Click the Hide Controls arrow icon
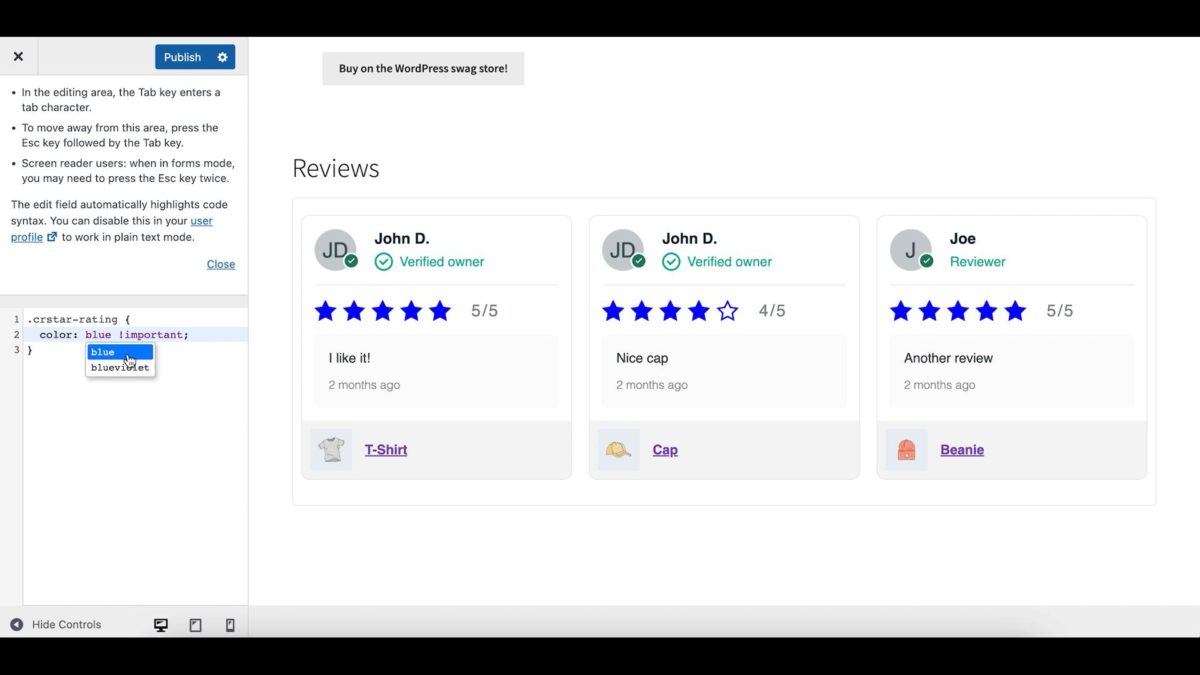 (15, 624)
